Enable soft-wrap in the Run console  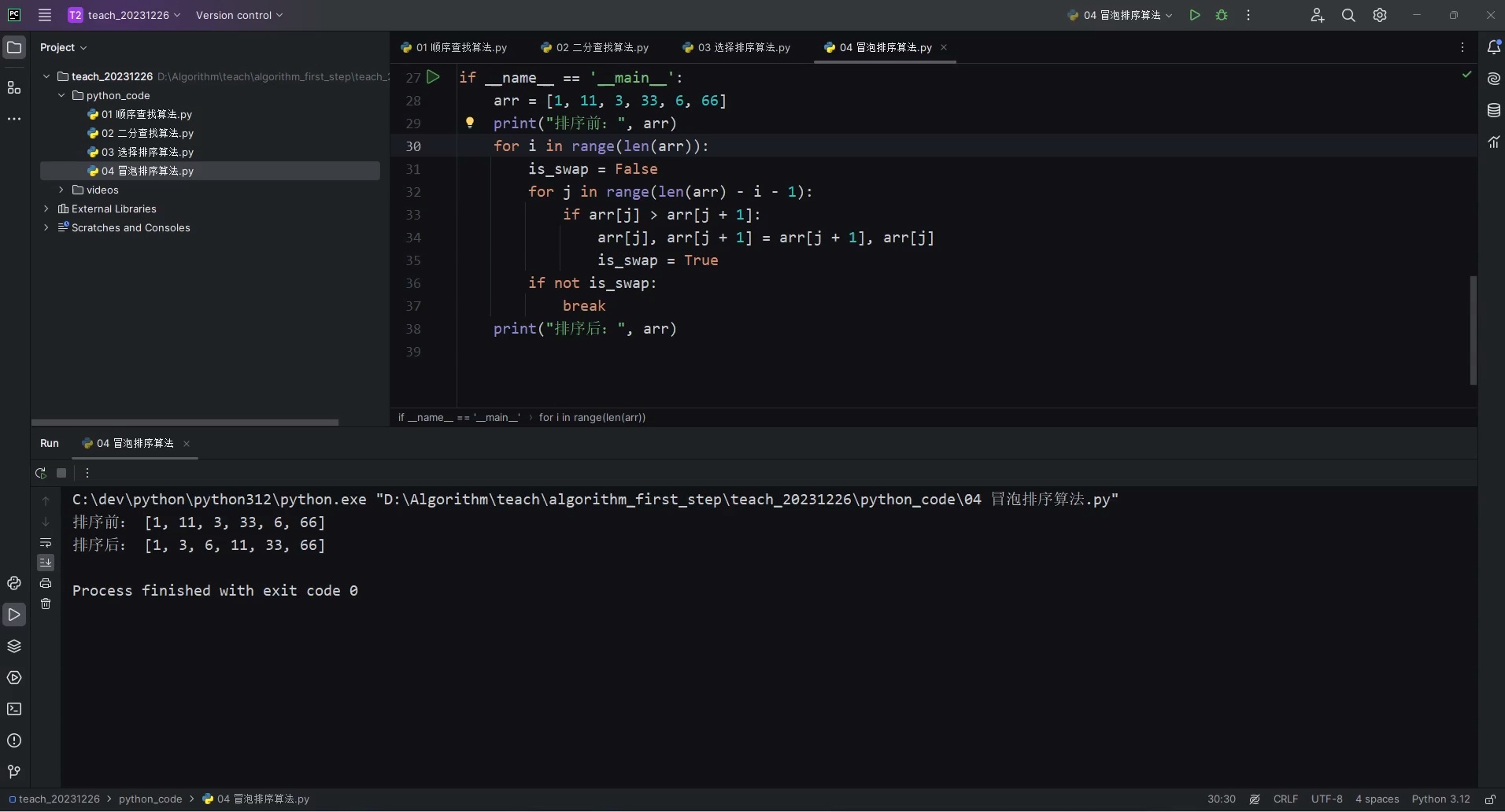[x=46, y=542]
